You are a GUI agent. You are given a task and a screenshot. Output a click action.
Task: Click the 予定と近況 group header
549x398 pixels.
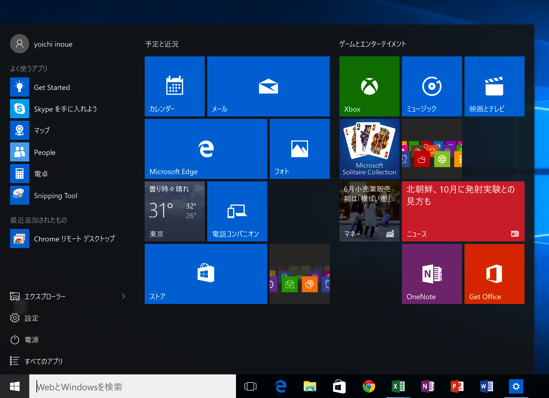point(162,44)
